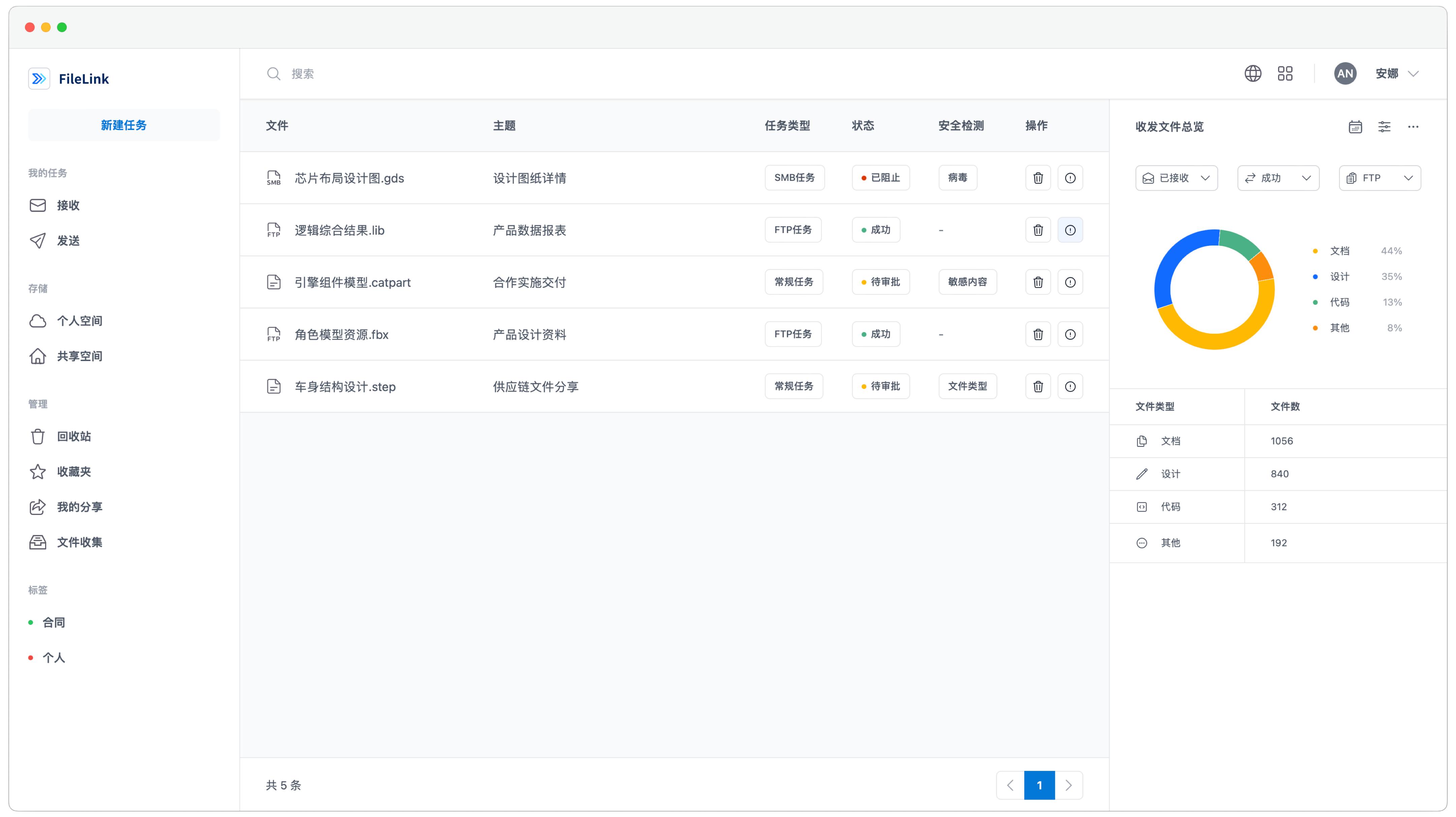The width and height of the screenshot is (1456, 817).
Task: Click SMB file icon of 芯片布局设计图.gds
Action: (x=274, y=178)
